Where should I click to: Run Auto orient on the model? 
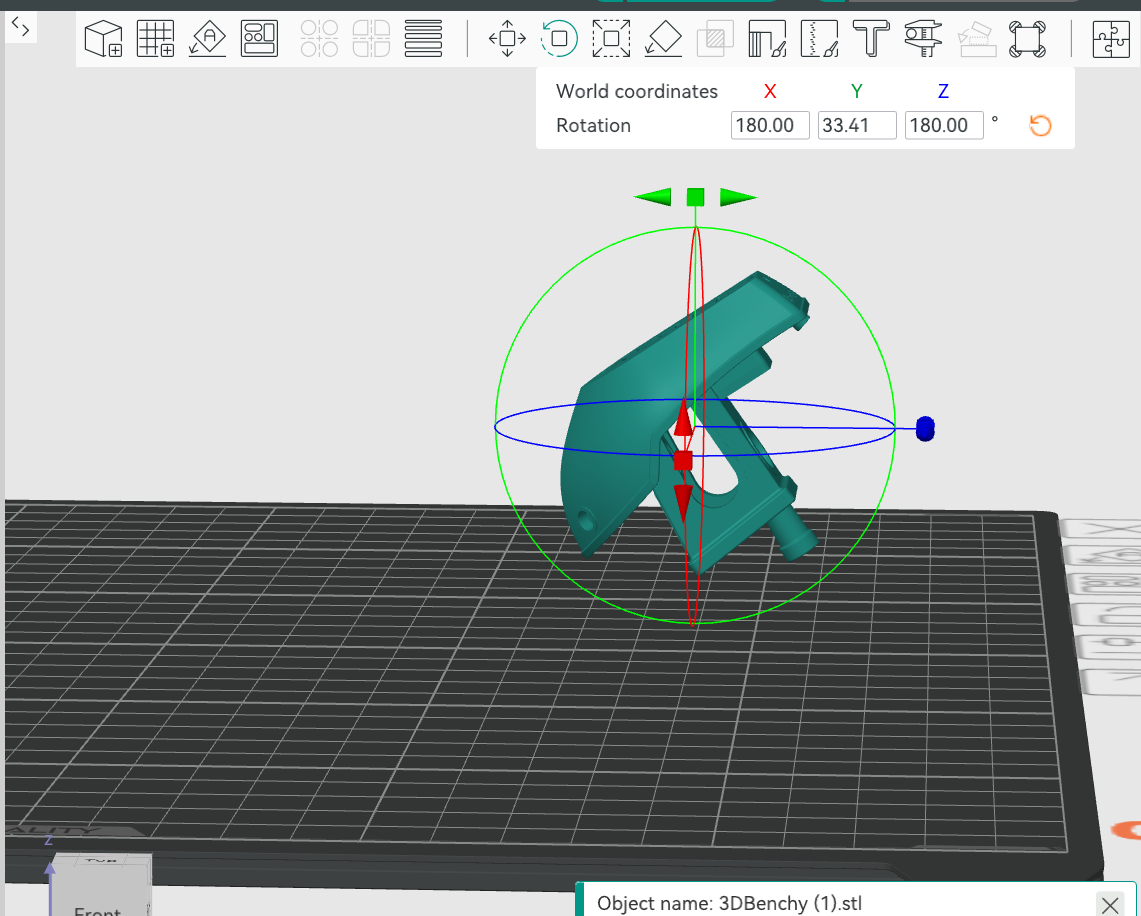(x=207, y=39)
